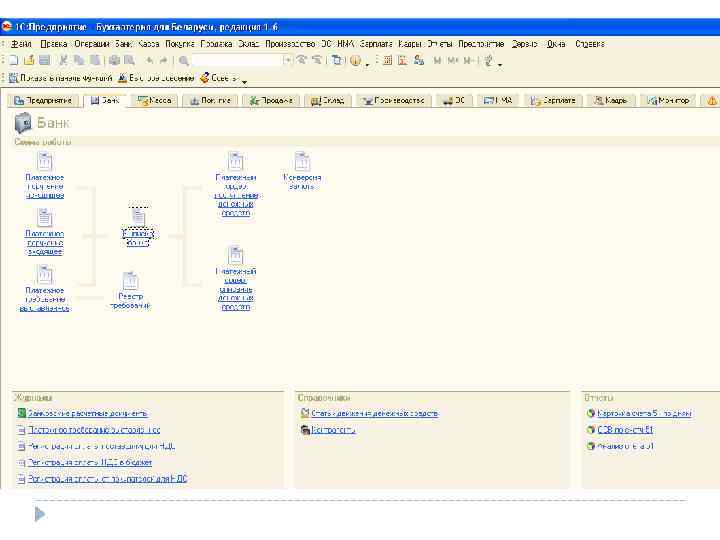Switch to the Покупка tab
The height and width of the screenshot is (540, 720).
tap(210, 101)
